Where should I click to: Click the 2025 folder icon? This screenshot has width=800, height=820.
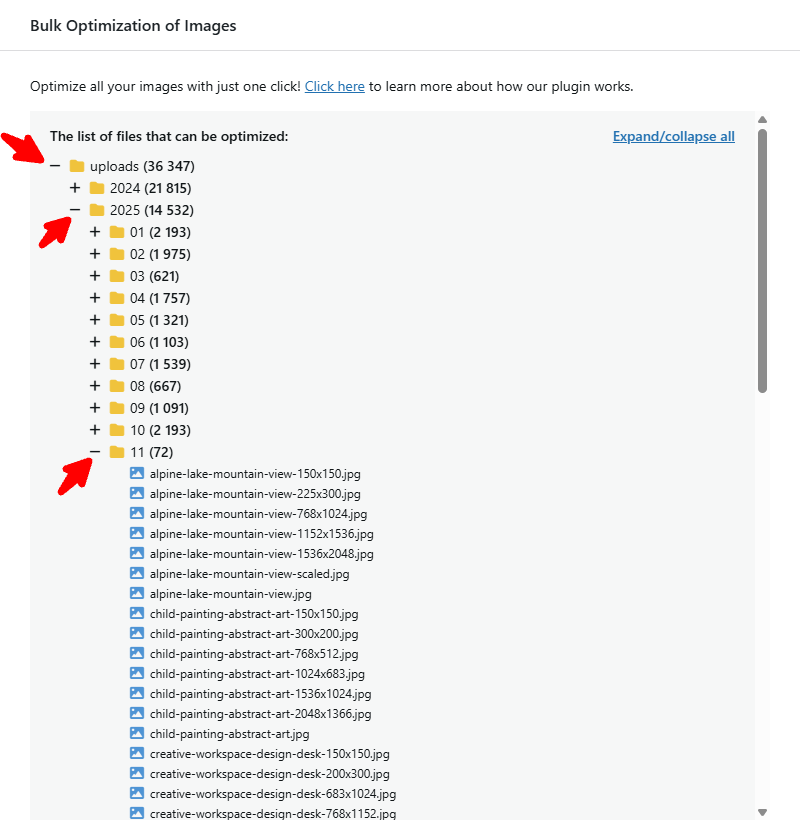[x=97, y=210]
